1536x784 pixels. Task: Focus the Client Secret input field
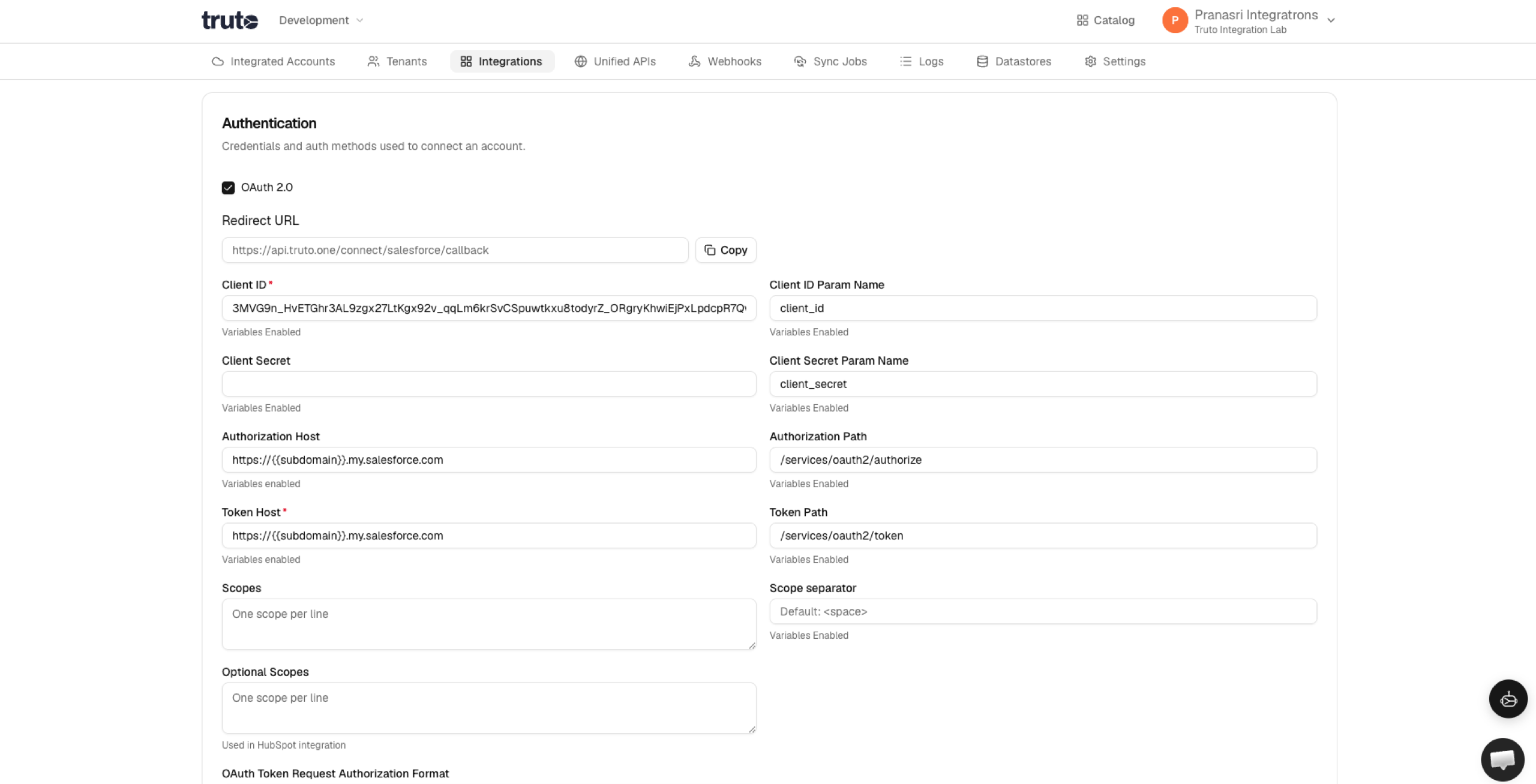489,384
